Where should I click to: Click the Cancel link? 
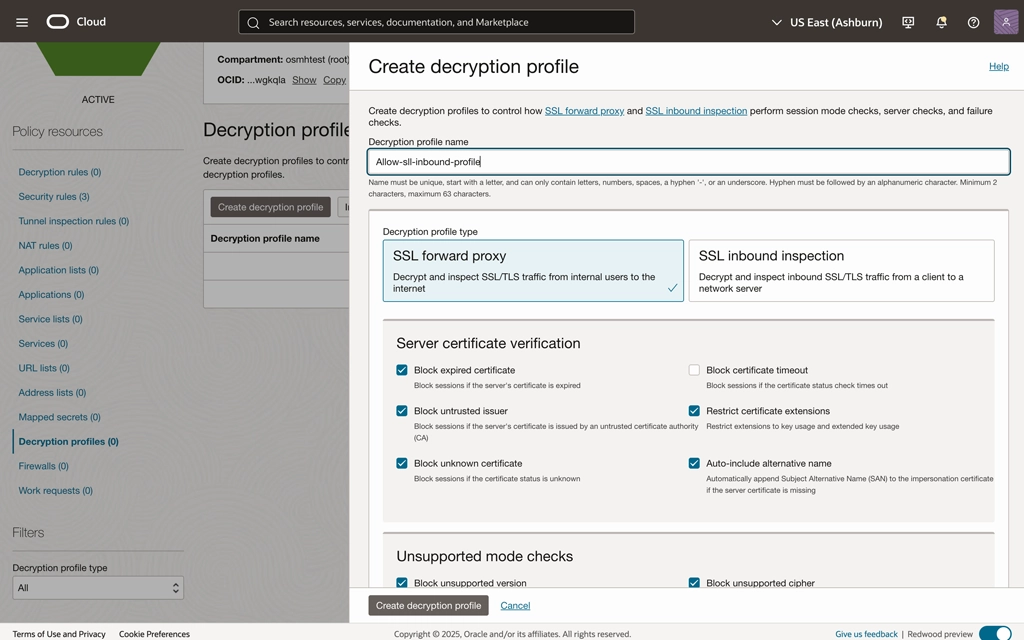coord(515,605)
